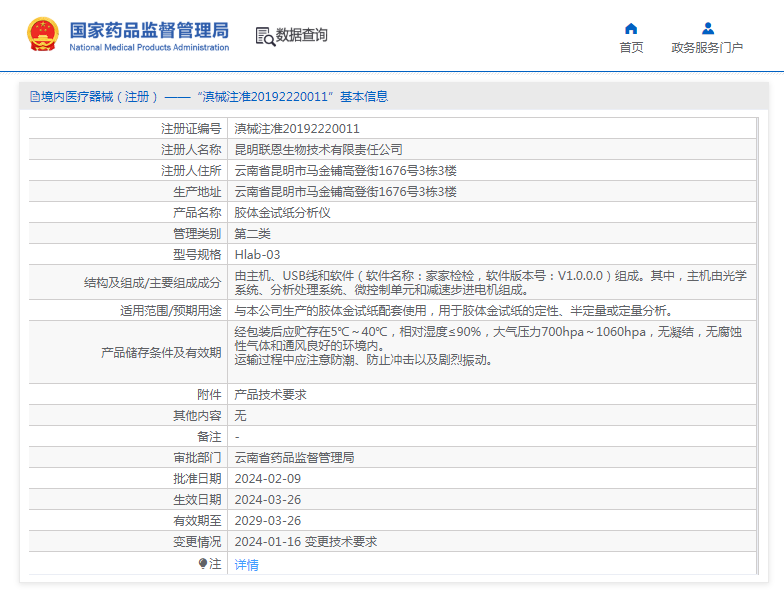Click the 注册人名称 row label
Screen dimensions: 784x594
click(191, 150)
